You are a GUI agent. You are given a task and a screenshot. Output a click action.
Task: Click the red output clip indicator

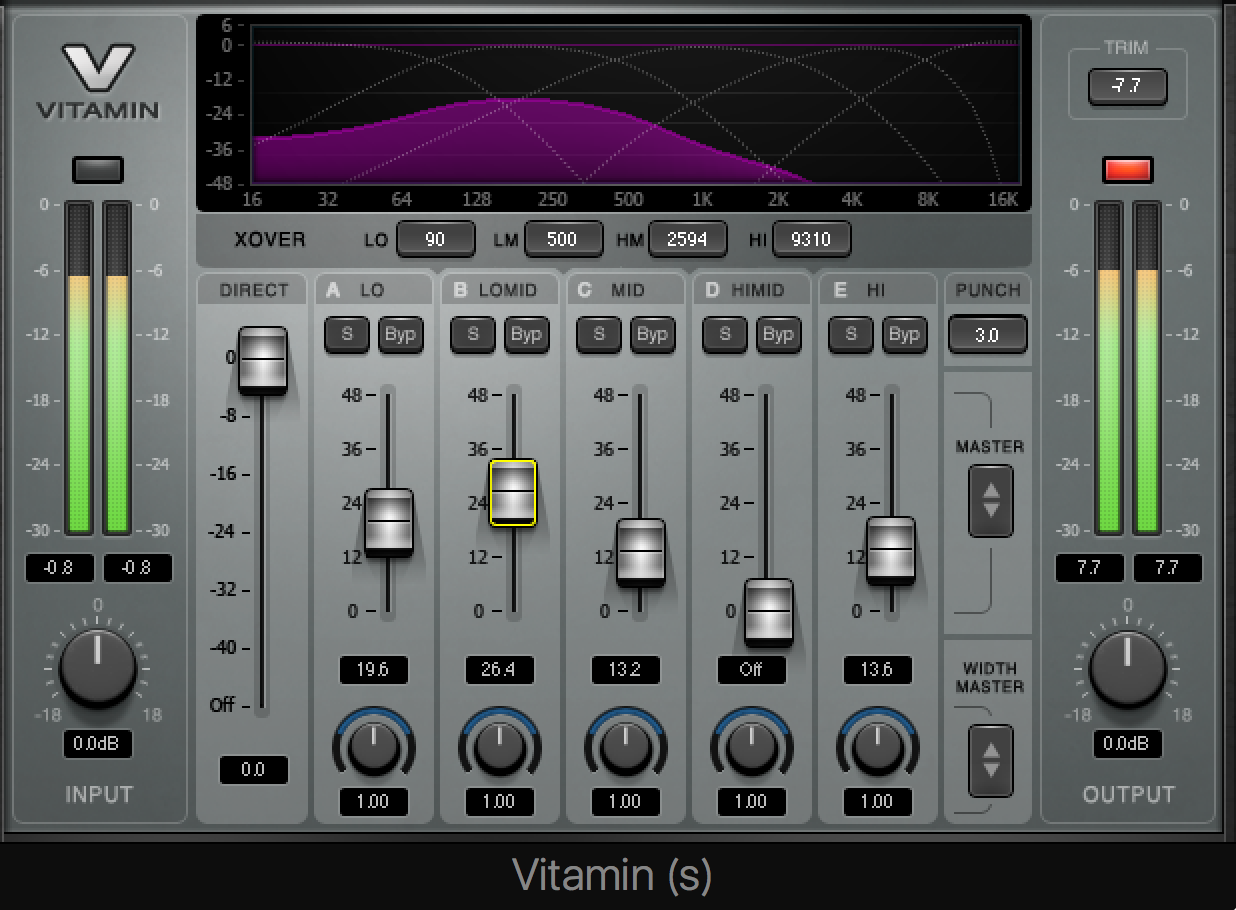[x=1128, y=169]
